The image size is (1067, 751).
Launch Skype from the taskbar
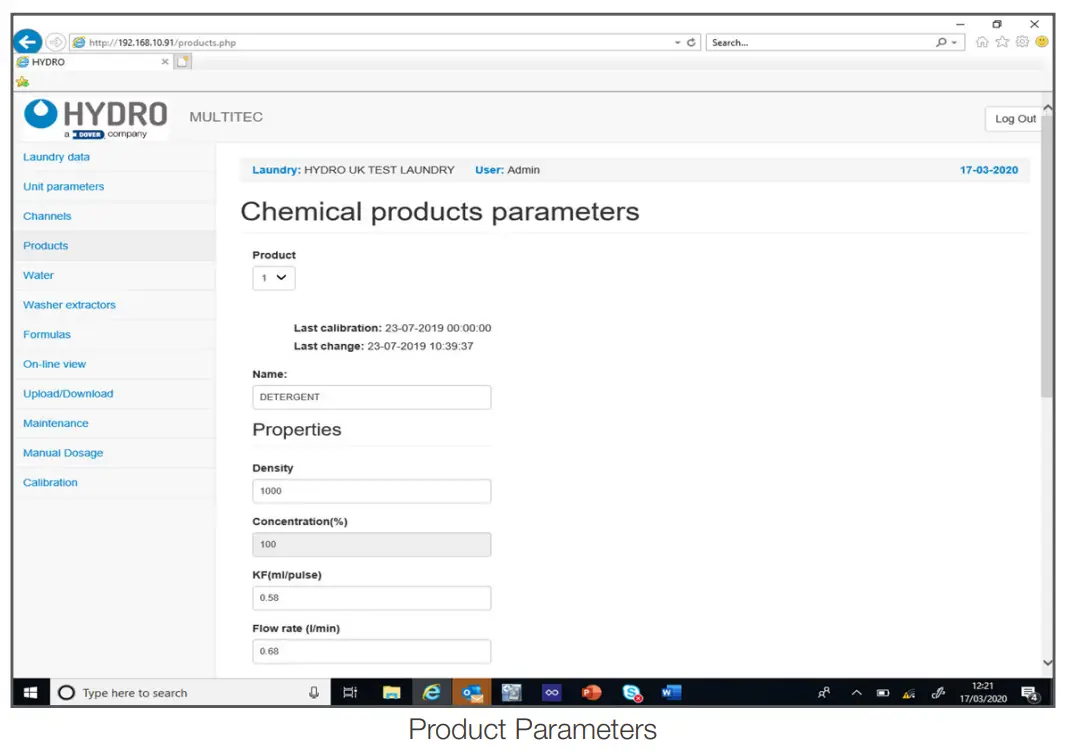(631, 691)
